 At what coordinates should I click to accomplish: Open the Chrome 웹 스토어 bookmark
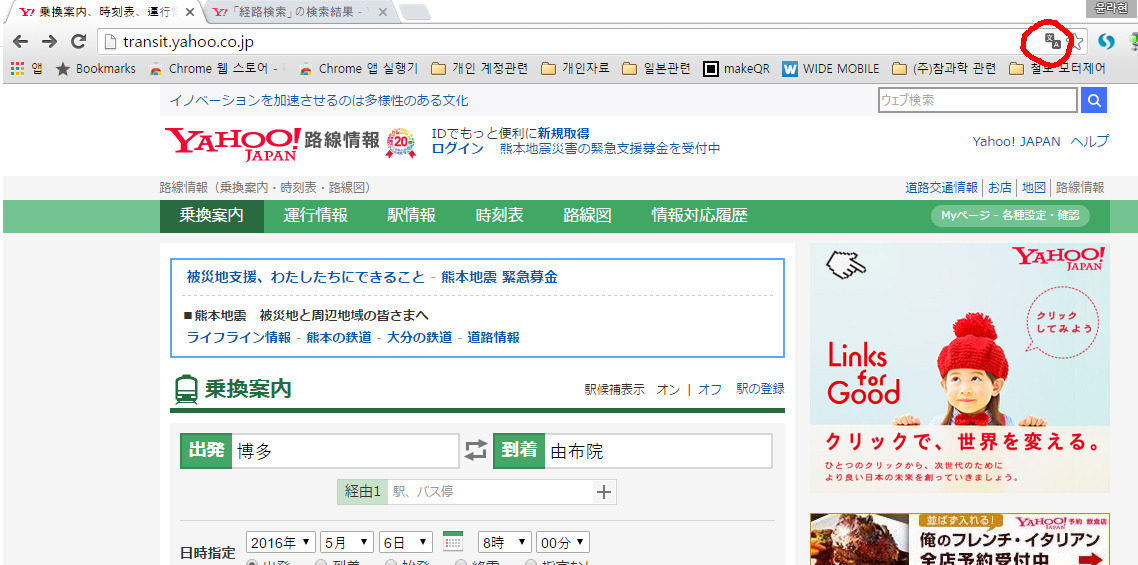[216, 69]
